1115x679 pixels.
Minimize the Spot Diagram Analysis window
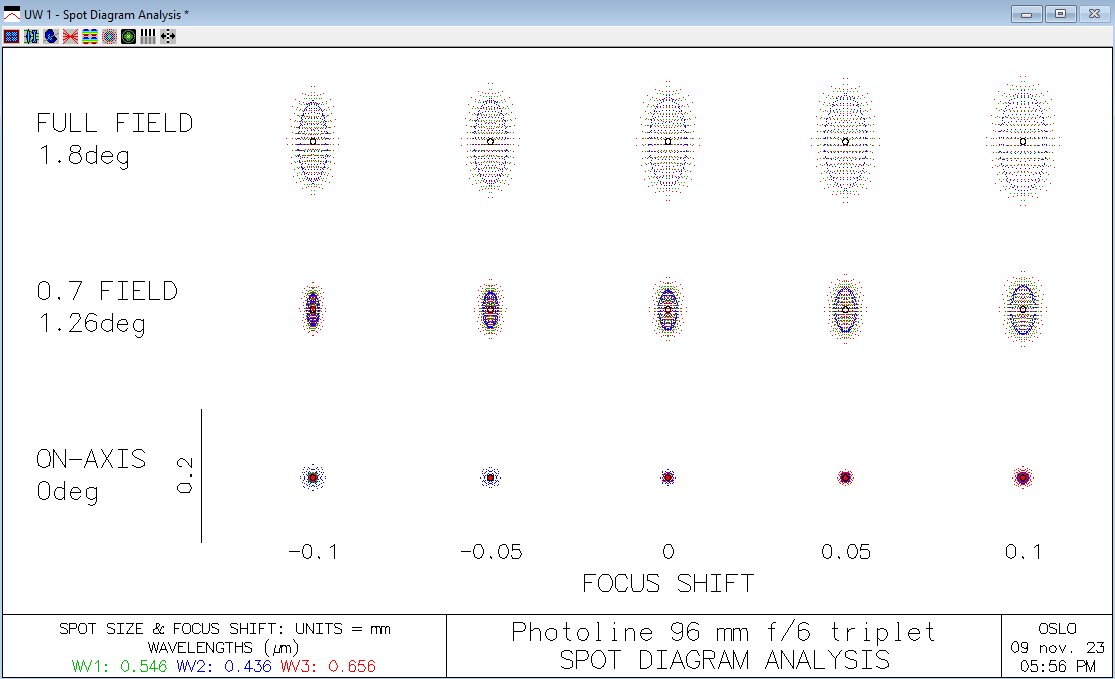click(x=1026, y=14)
